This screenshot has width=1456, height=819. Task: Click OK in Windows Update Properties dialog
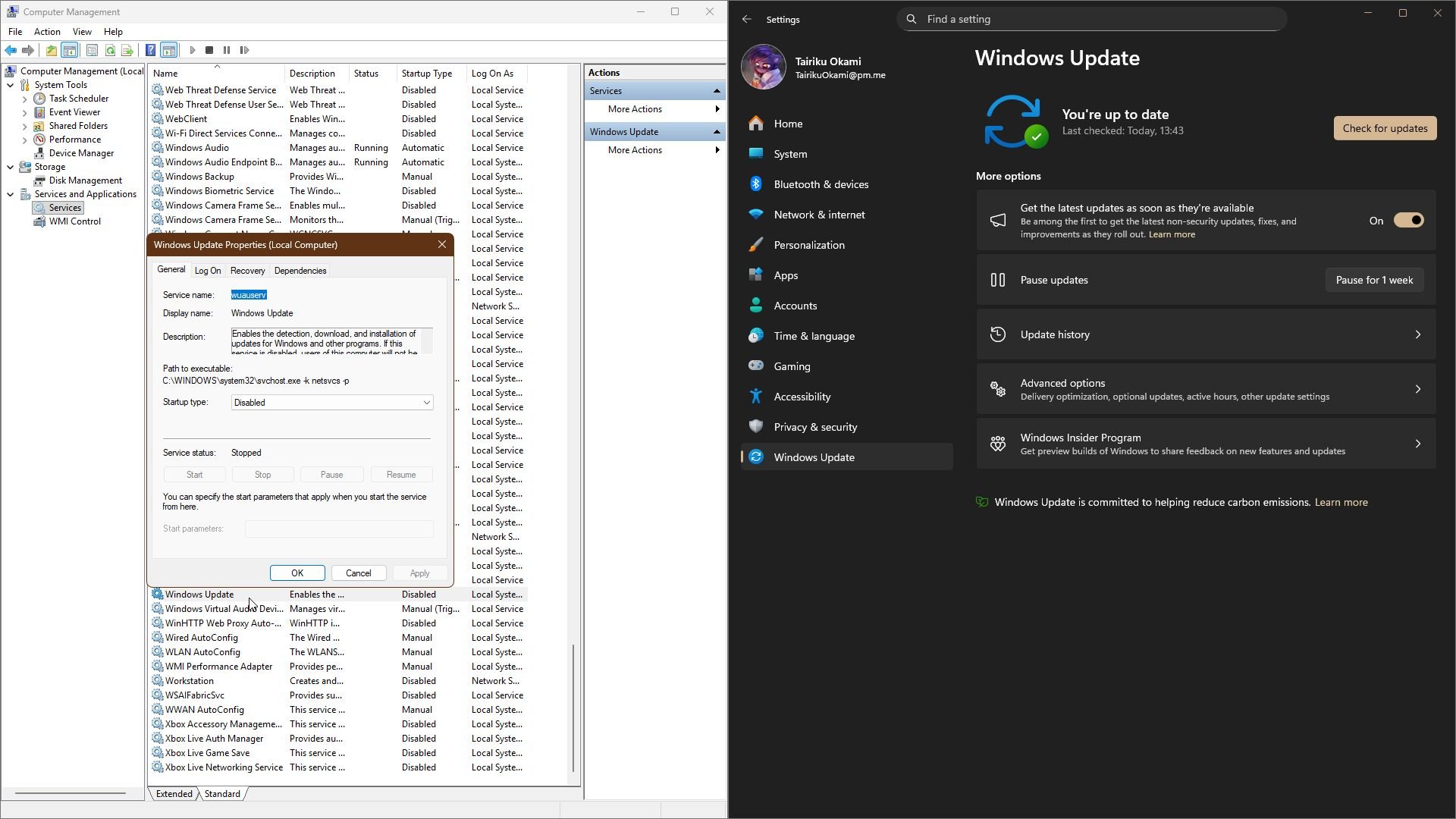click(297, 573)
